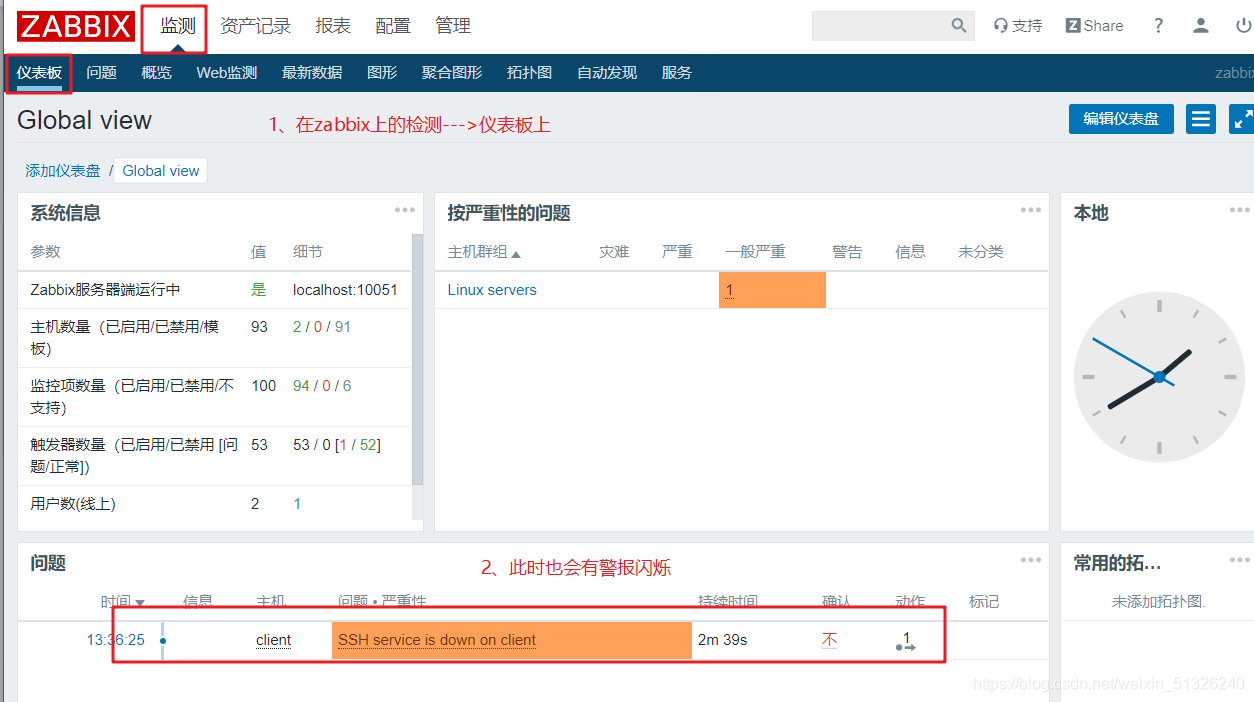Screen dimensions: 1254x702
Task: Click the logout power icon
Action: [x=1244, y=26]
